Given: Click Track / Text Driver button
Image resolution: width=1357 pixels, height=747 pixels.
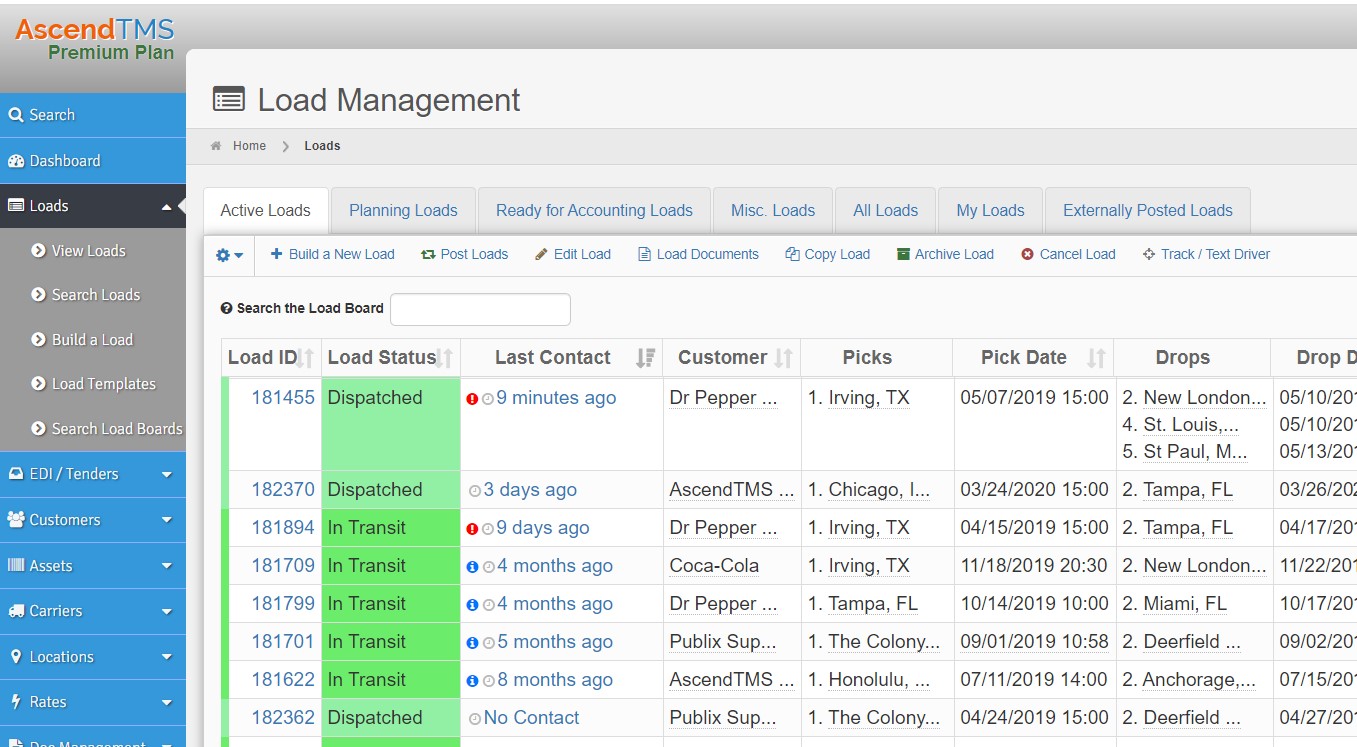Looking at the screenshot, I should [x=1206, y=255].
